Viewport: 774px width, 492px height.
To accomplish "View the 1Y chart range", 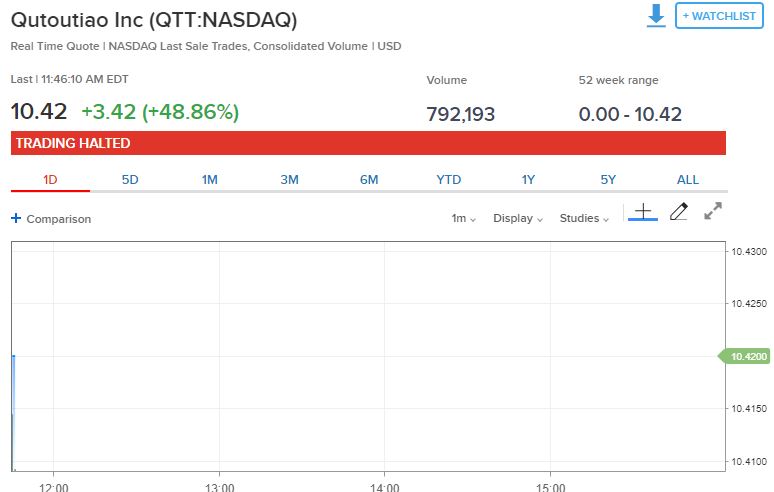I will (529, 180).
